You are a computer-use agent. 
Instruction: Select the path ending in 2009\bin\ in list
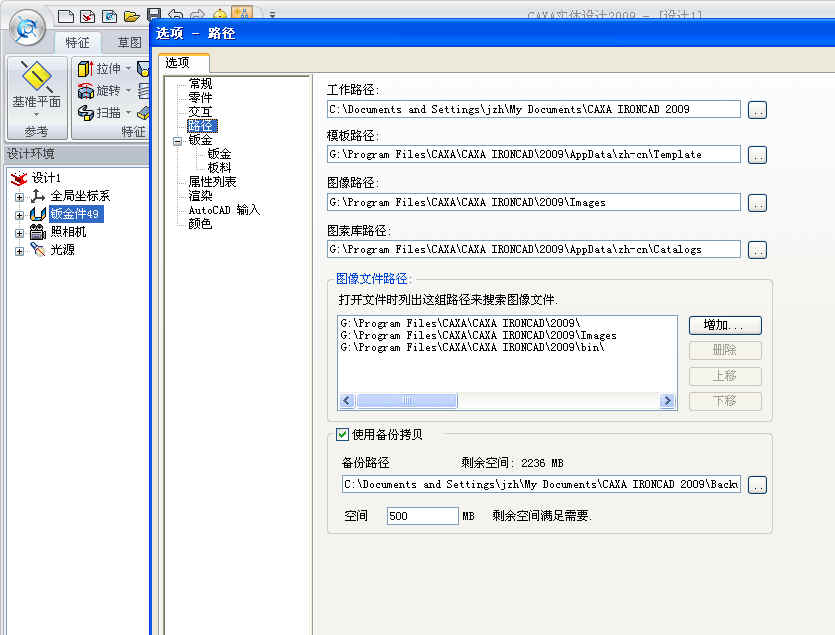(472, 347)
